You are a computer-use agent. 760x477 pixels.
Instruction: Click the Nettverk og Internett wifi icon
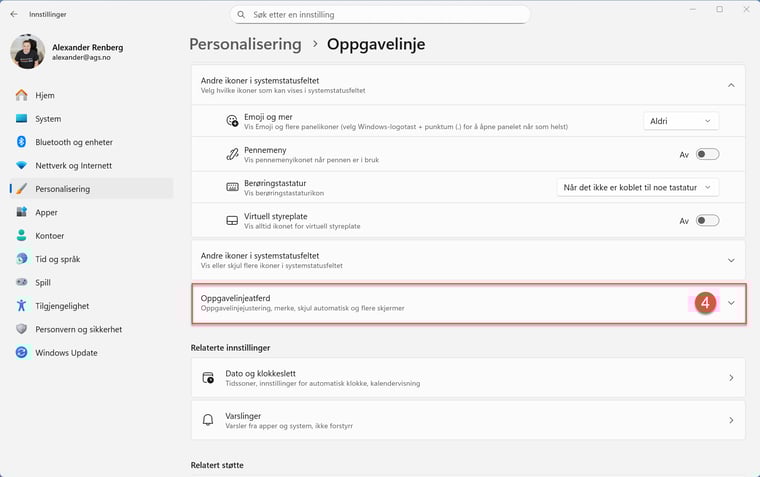tap(21, 165)
